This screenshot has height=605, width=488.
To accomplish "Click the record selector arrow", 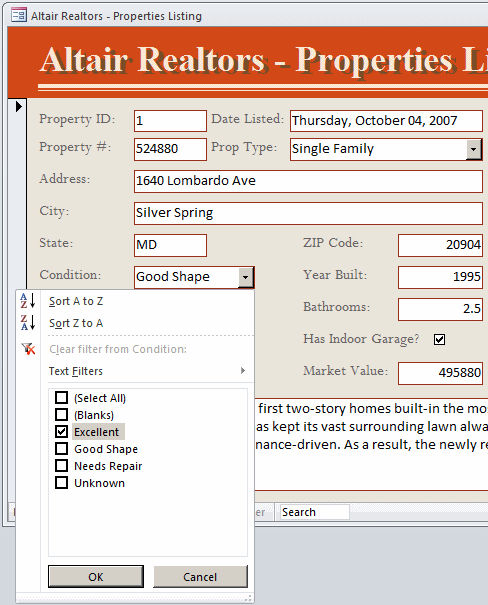I will [19, 106].
